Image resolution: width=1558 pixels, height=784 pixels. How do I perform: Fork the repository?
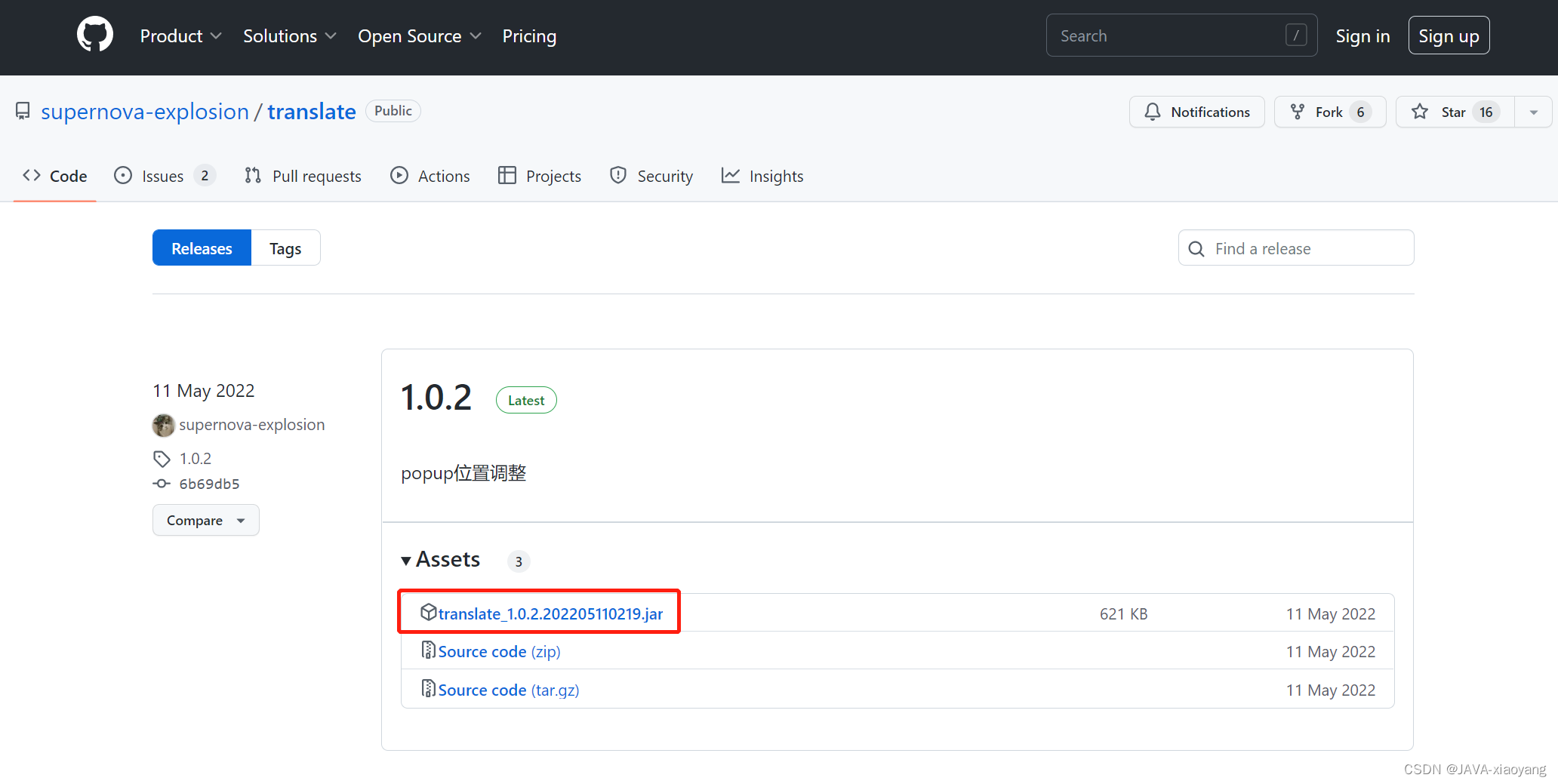(1330, 112)
